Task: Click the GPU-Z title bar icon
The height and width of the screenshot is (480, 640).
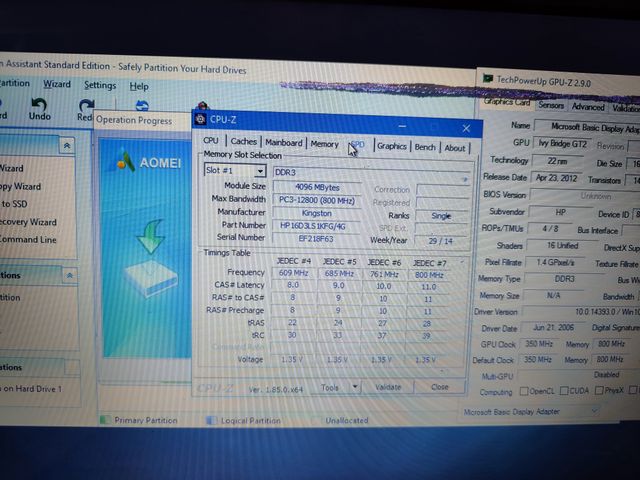Action: (487, 78)
